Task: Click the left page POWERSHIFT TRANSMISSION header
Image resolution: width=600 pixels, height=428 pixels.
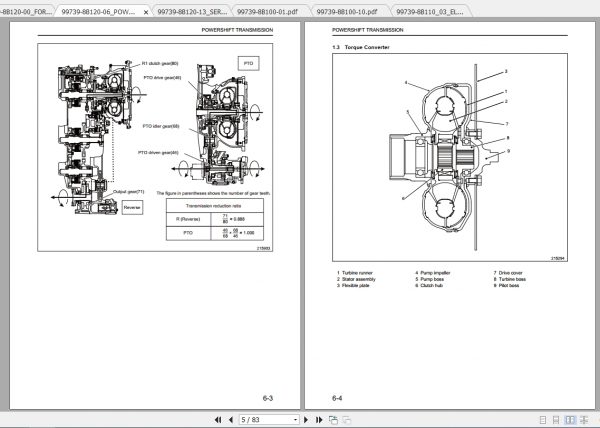Action: pyautogui.click(x=237, y=30)
